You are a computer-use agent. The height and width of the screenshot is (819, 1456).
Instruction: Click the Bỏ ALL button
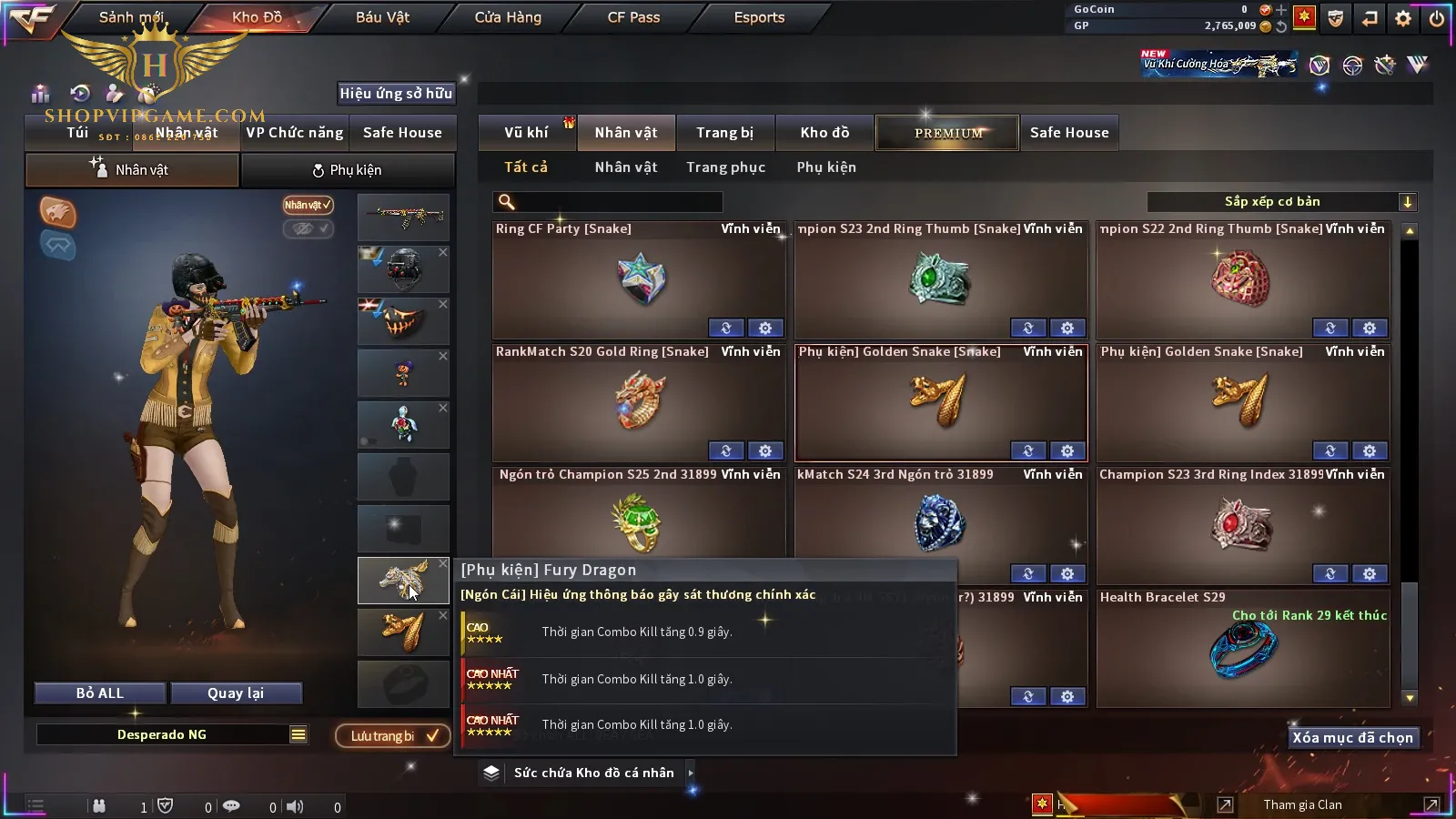pyautogui.click(x=100, y=693)
